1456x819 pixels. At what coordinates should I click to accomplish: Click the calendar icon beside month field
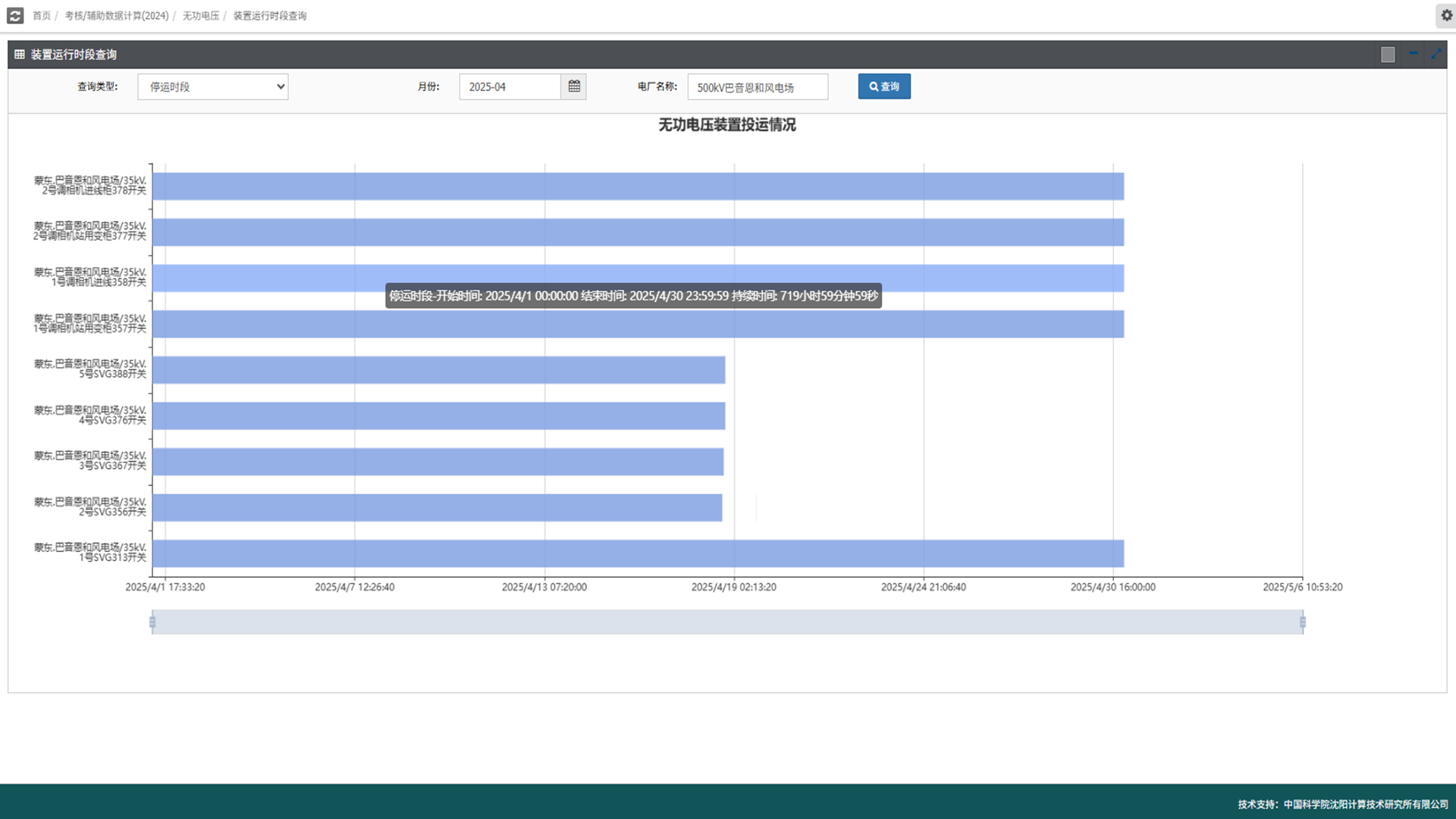(x=574, y=86)
